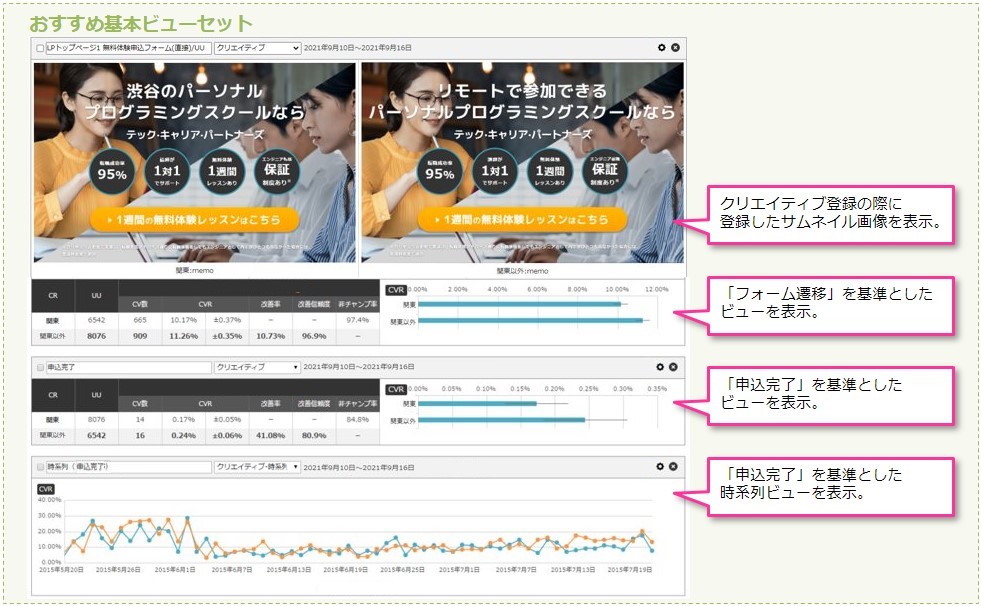This screenshot has width=981, height=606.
Task: Click 関東以外 bar in the 12.00% axis chart
Action: [531, 321]
